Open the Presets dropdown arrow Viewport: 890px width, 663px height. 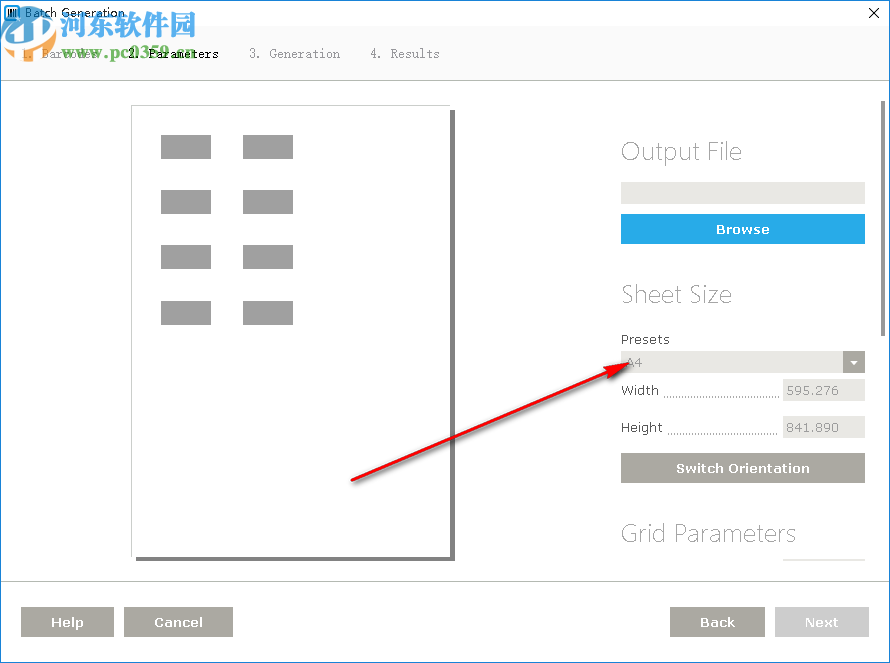coord(853,362)
